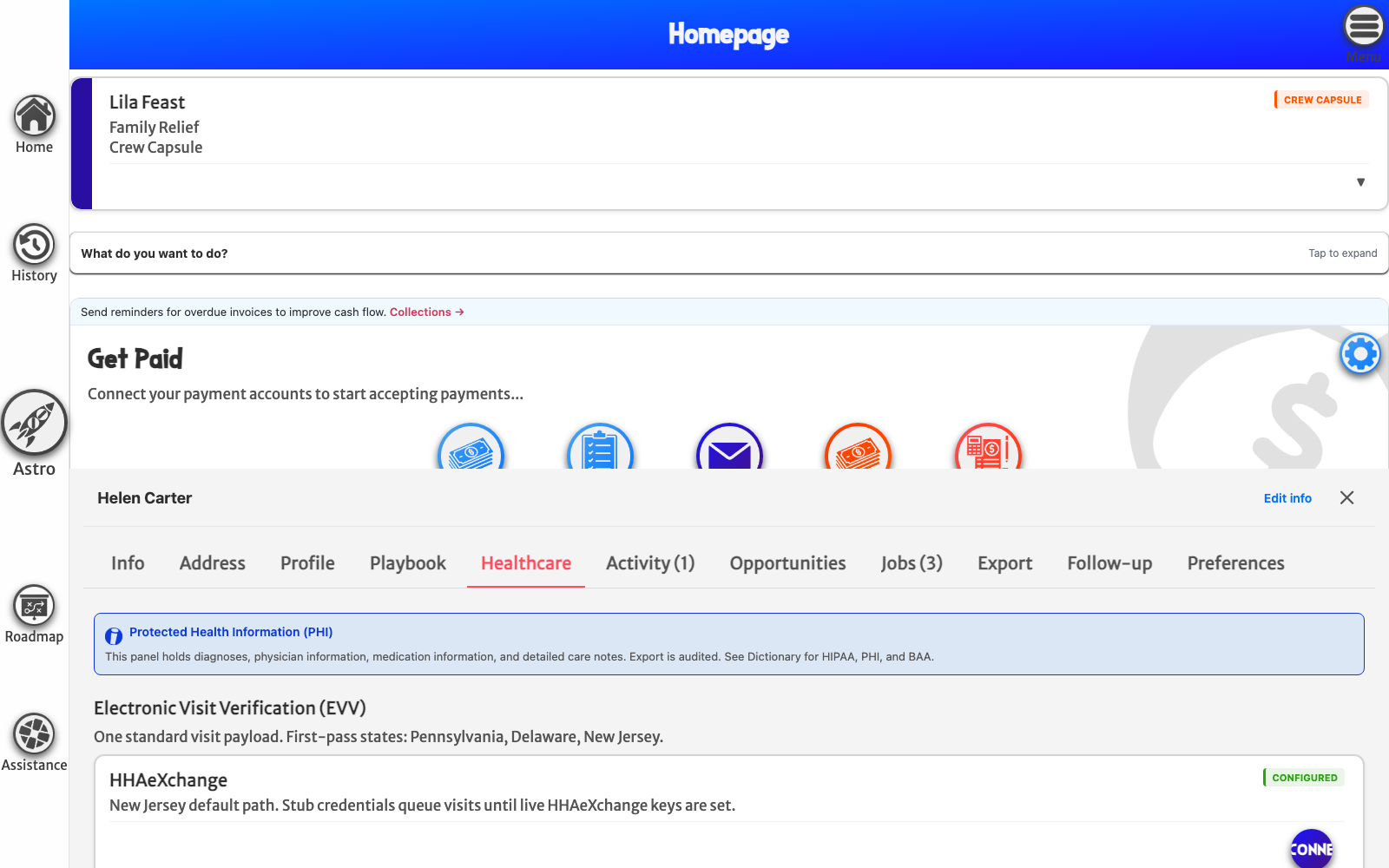Click the Helen Carter heading
This screenshot has width=1389, height=868.
pos(144,498)
